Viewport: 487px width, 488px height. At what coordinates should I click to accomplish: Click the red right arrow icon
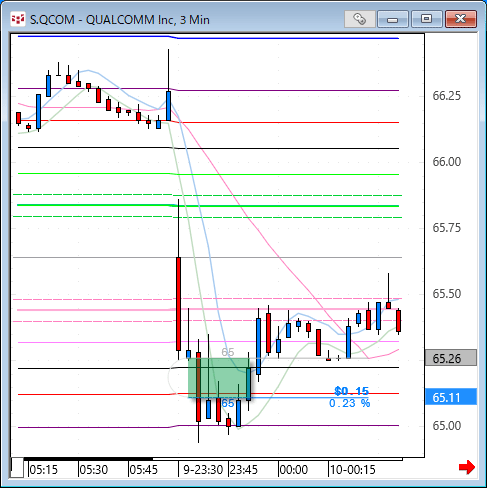(467, 467)
